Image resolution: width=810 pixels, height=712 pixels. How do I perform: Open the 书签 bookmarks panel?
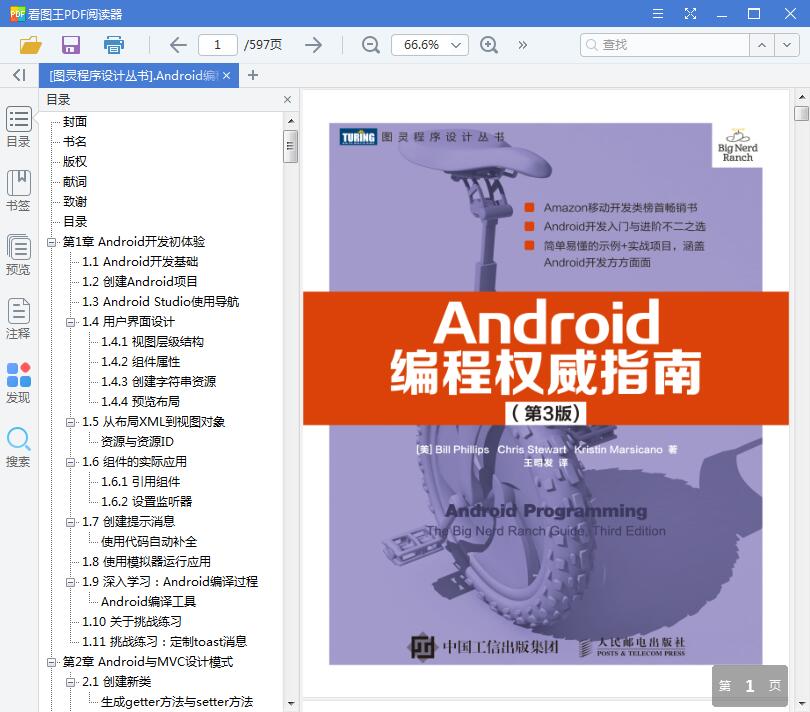[18, 190]
